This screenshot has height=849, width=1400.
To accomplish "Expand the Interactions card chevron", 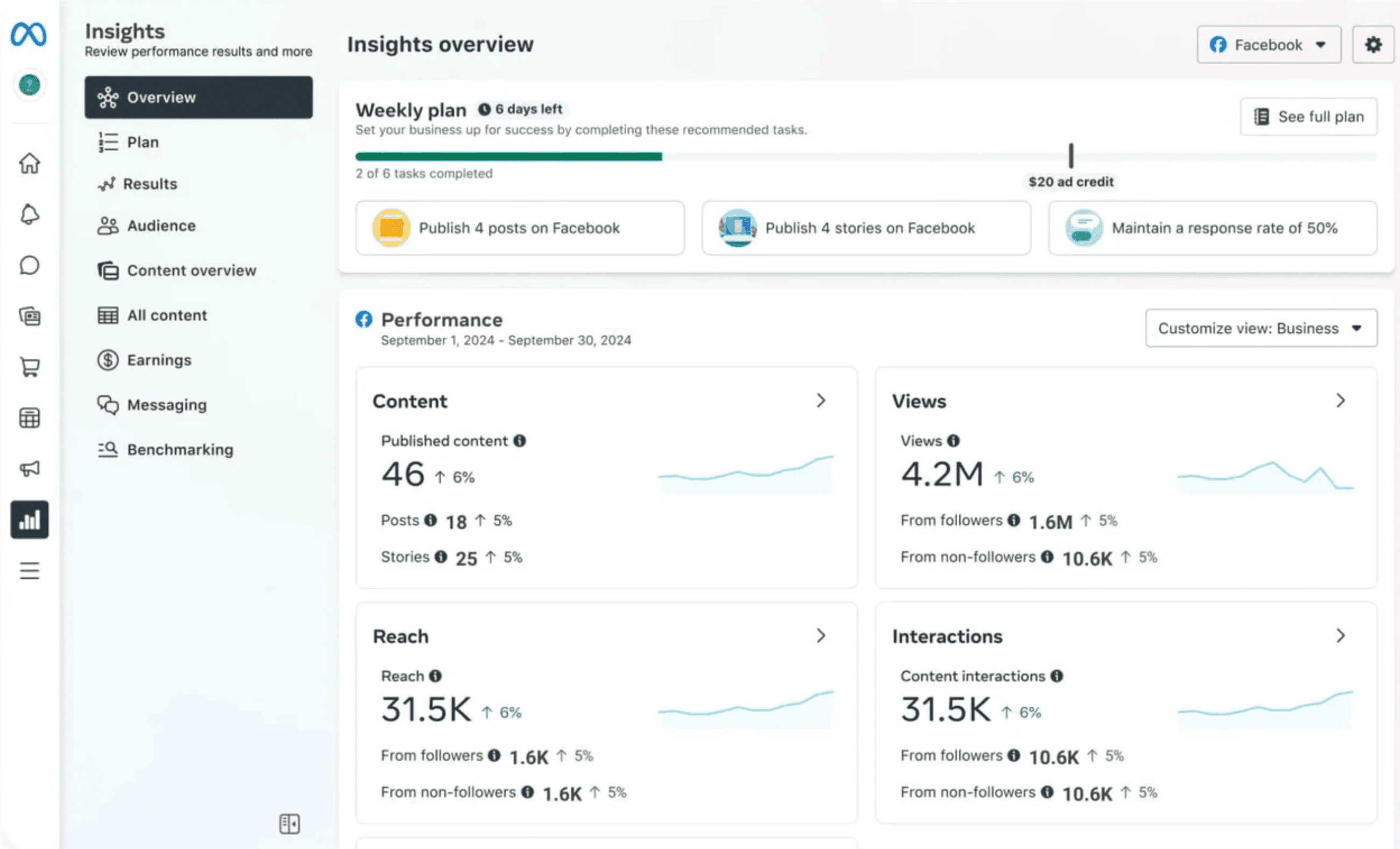I will tap(1340, 635).
